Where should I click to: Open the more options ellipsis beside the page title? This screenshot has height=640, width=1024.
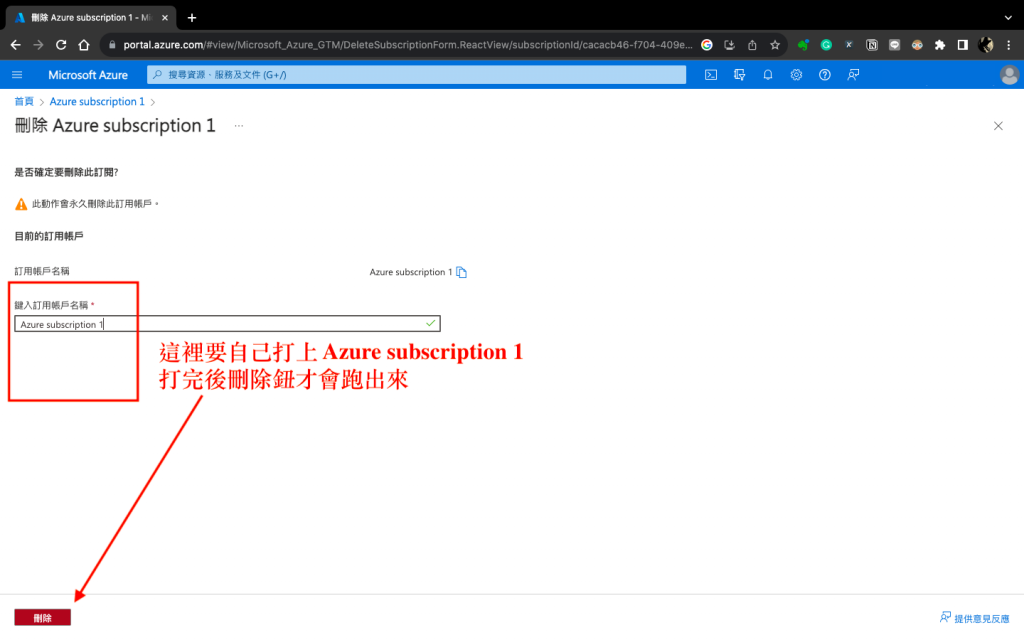[239, 126]
